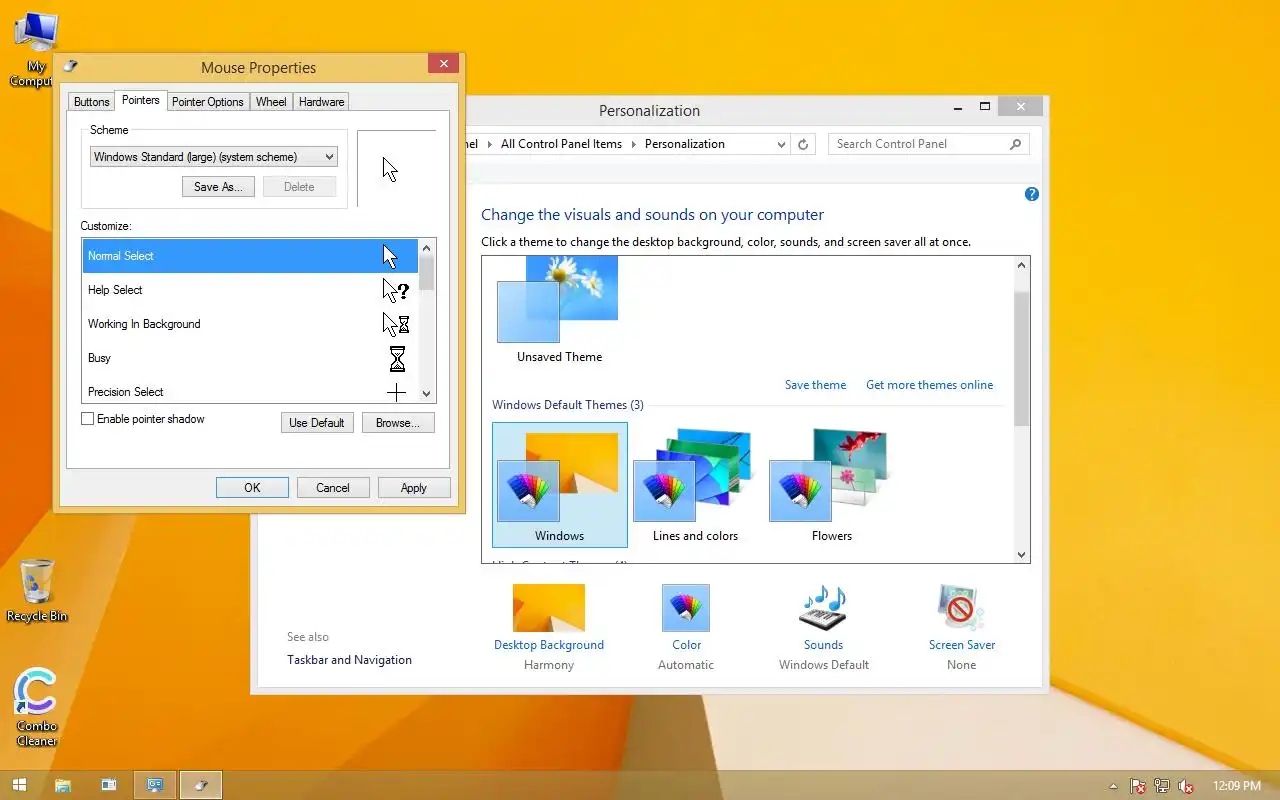Click the volume speaker tray icon

click(1185, 786)
